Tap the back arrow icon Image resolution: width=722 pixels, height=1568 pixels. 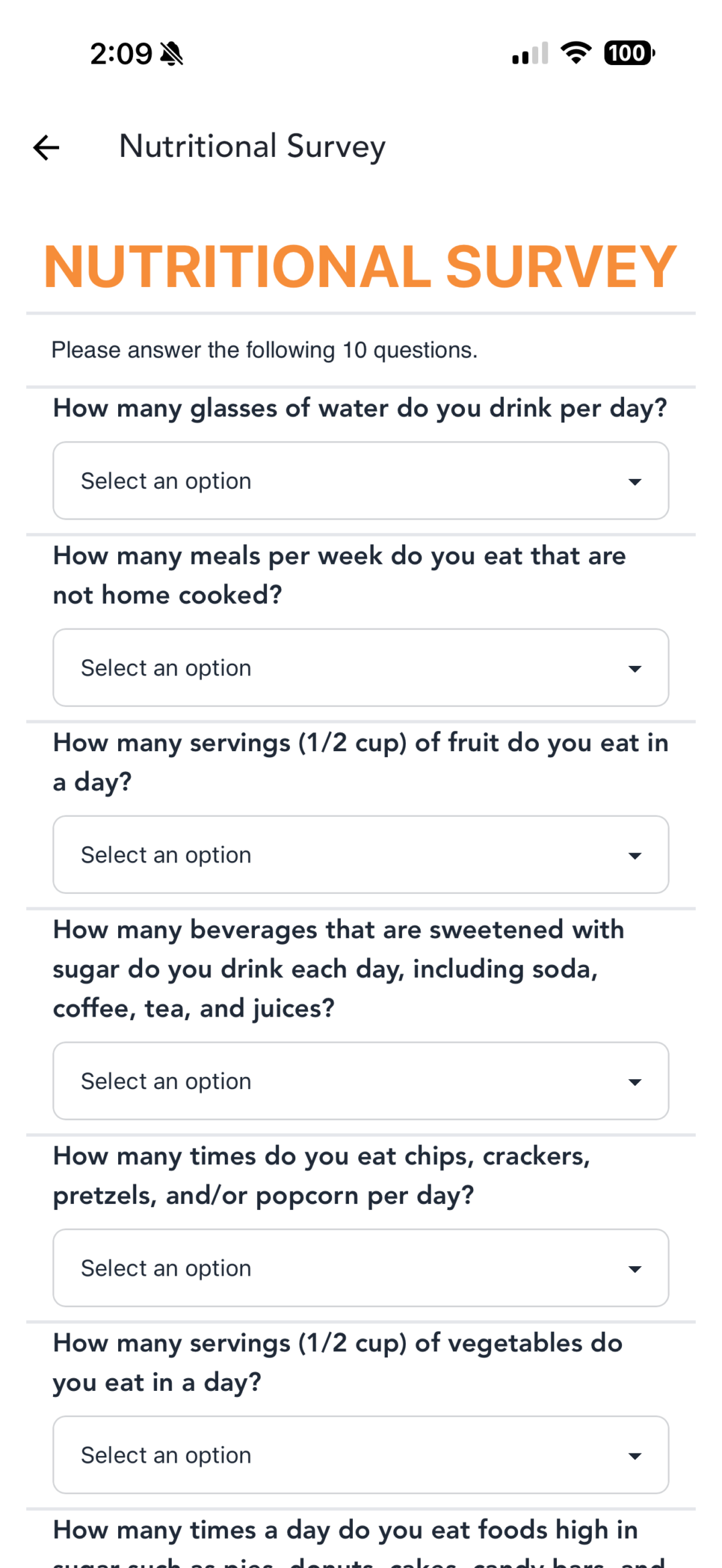pyautogui.click(x=46, y=148)
